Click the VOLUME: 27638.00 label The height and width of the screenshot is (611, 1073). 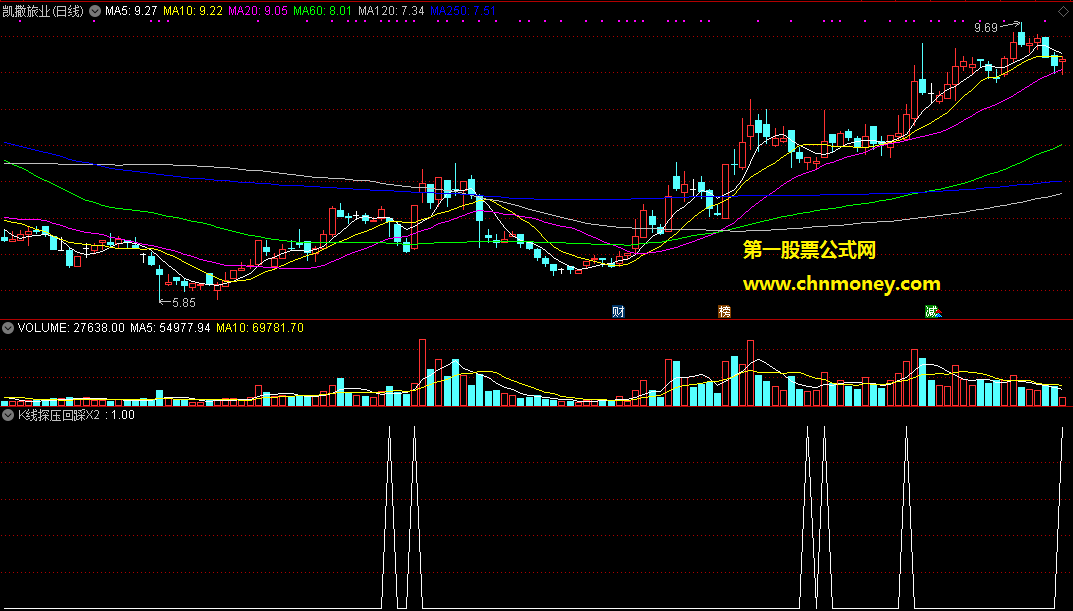(x=71, y=328)
